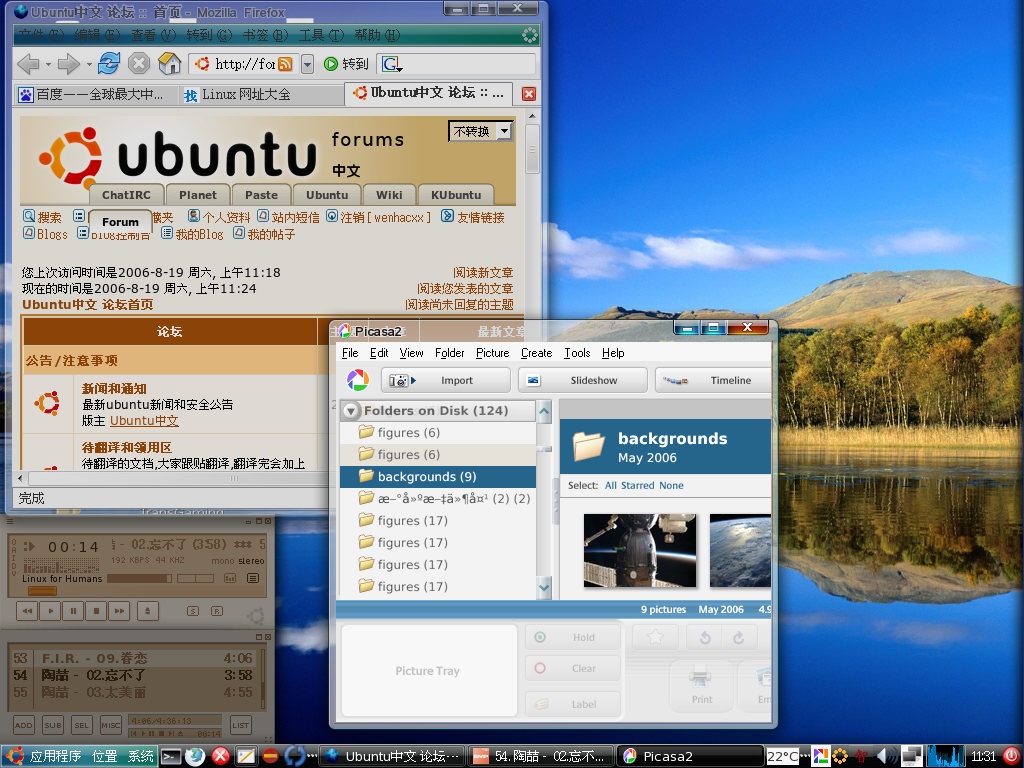Click the Picasa colorful logo icon
Screen dimensions: 1024x768
click(x=357, y=379)
